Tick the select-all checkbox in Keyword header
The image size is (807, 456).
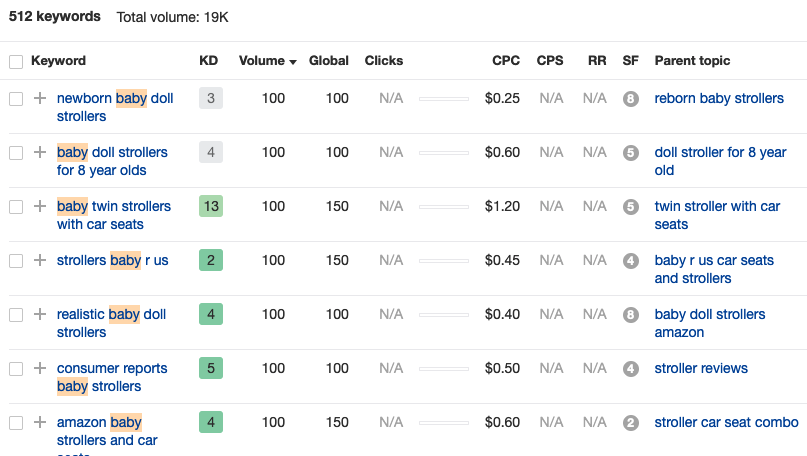pyautogui.click(x=16, y=62)
